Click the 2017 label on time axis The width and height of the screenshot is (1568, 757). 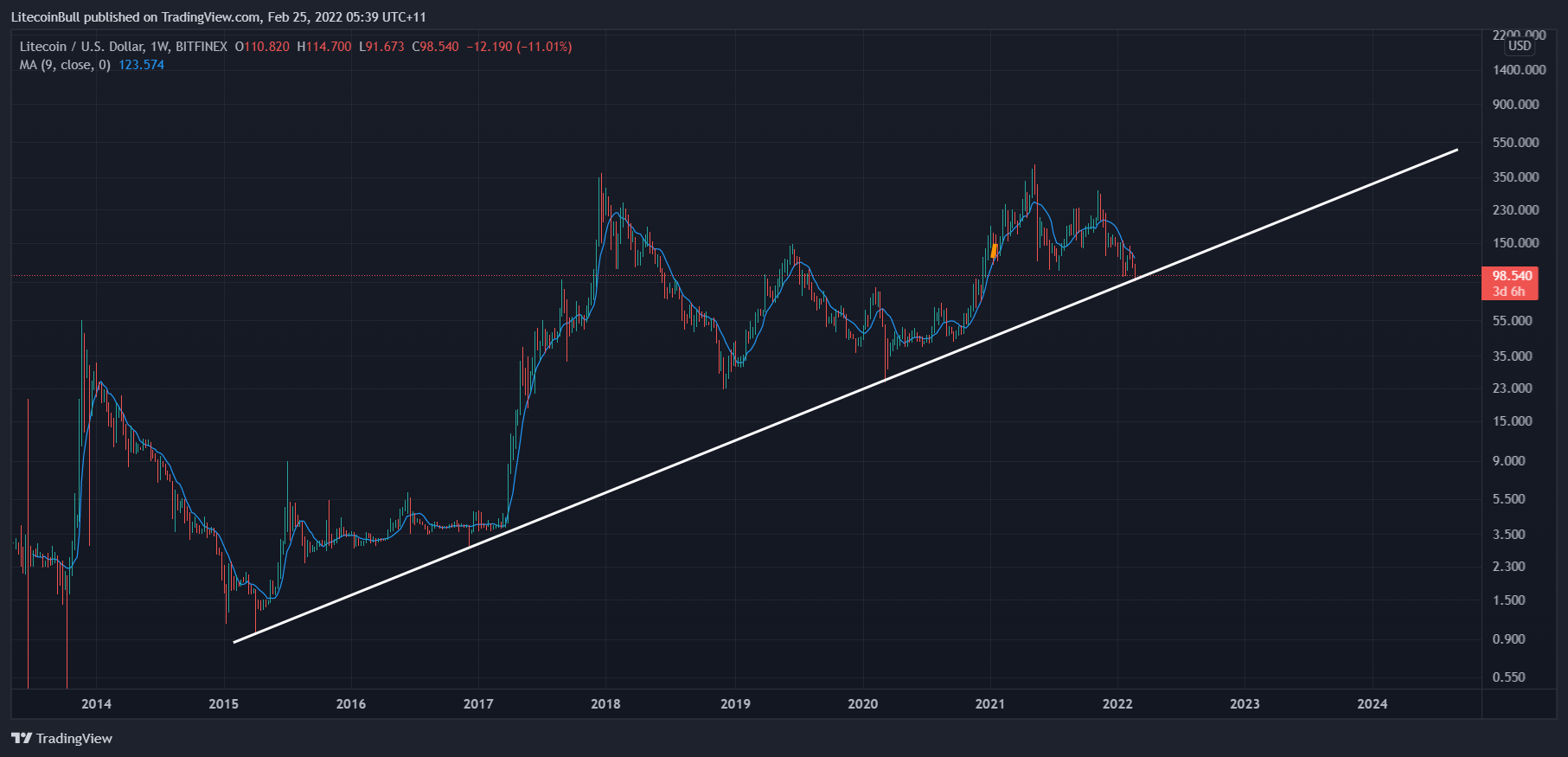click(x=478, y=703)
